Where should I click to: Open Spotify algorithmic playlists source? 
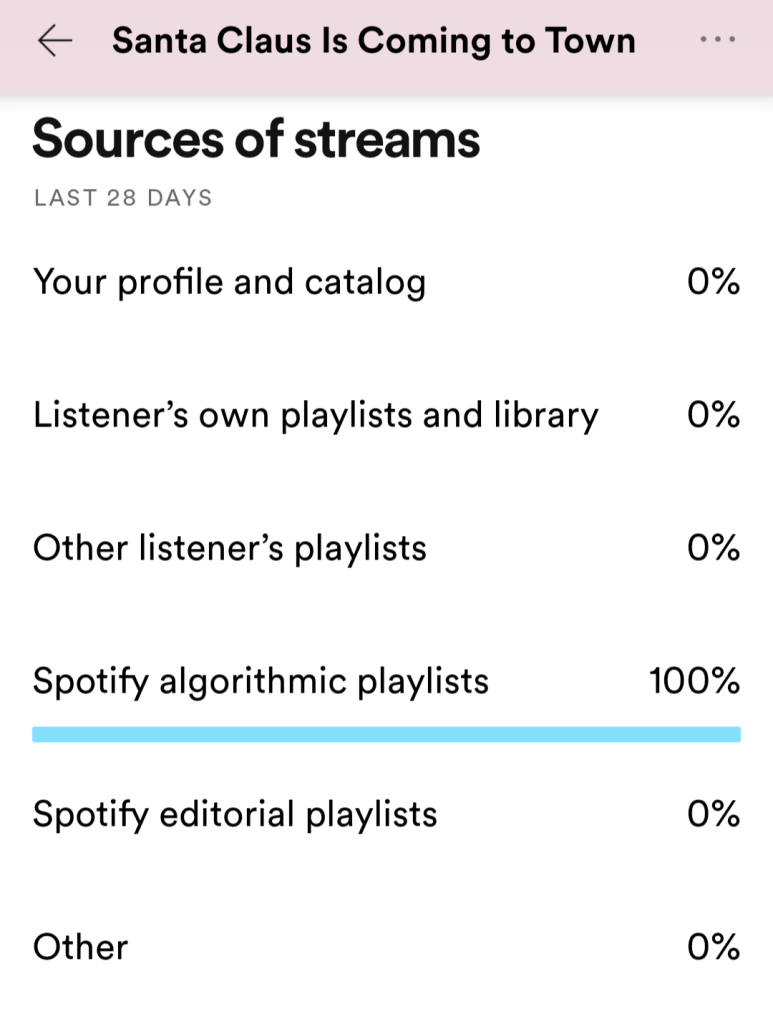(x=261, y=682)
